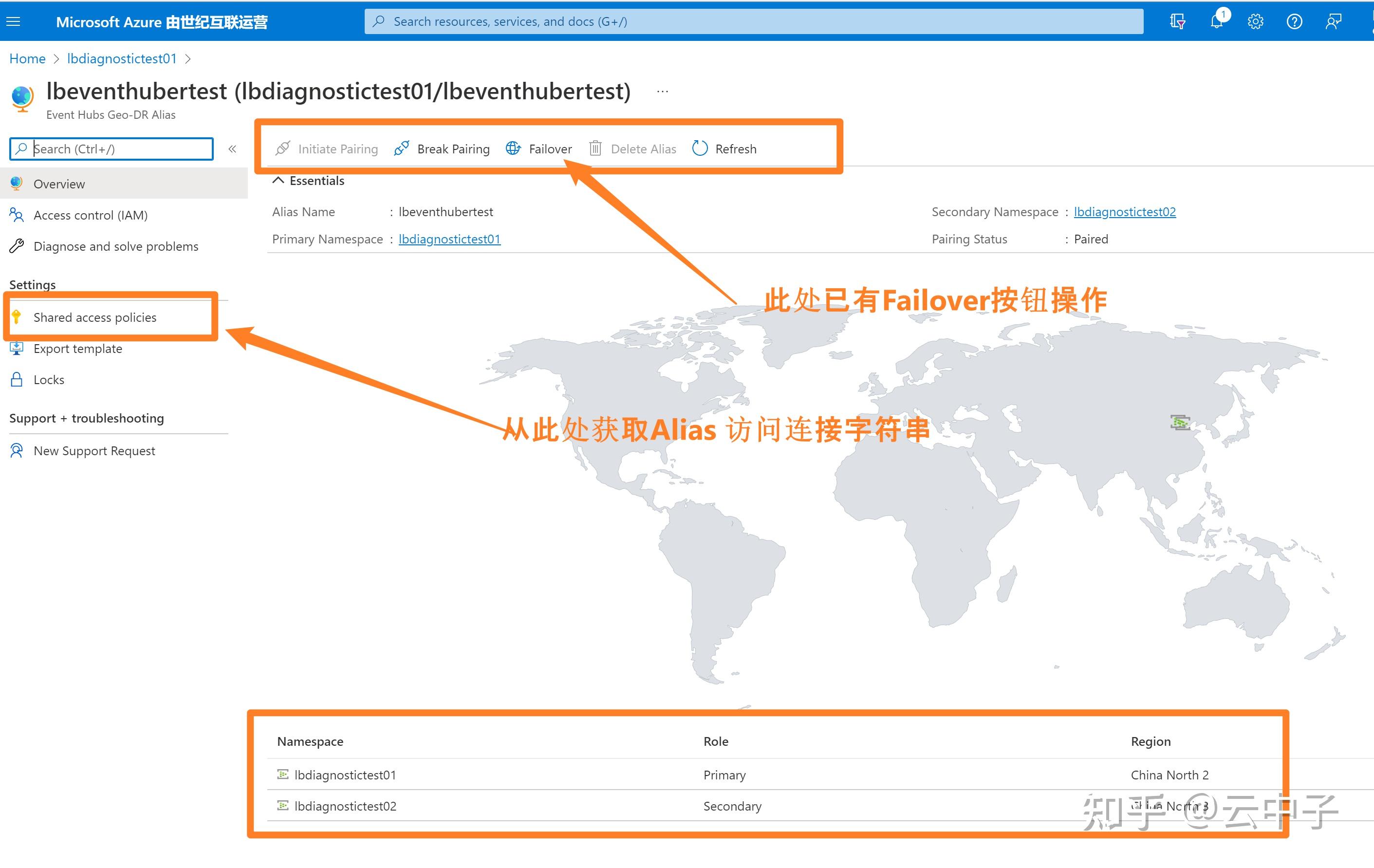Image resolution: width=1374 pixels, height=868 pixels.
Task: Click the Locks padlock icon
Action: [x=16, y=379]
